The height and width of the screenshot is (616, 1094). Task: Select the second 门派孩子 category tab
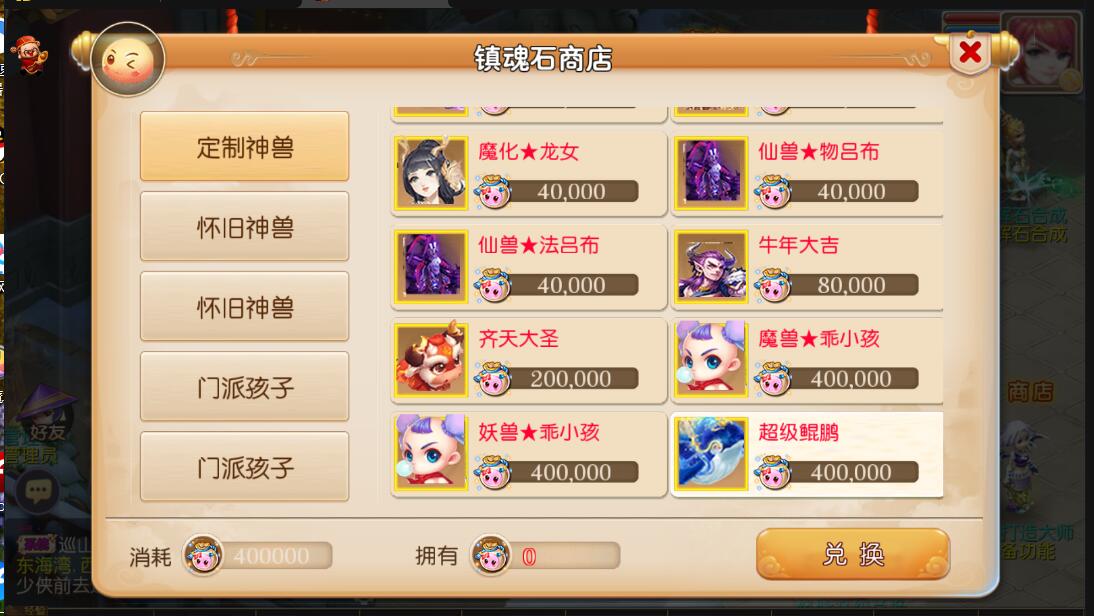coord(244,467)
